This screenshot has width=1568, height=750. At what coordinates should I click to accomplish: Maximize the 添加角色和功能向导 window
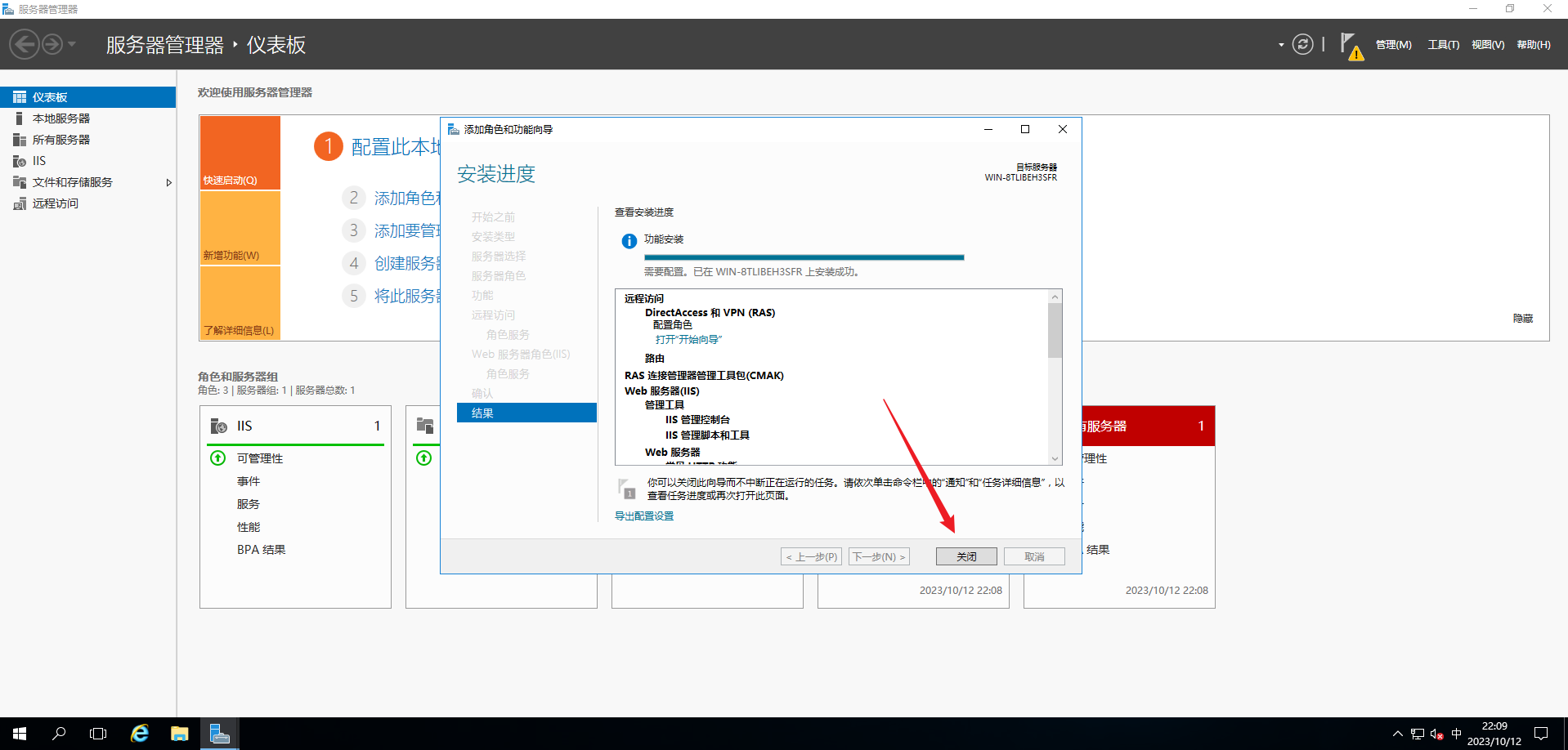pyautogui.click(x=1025, y=129)
